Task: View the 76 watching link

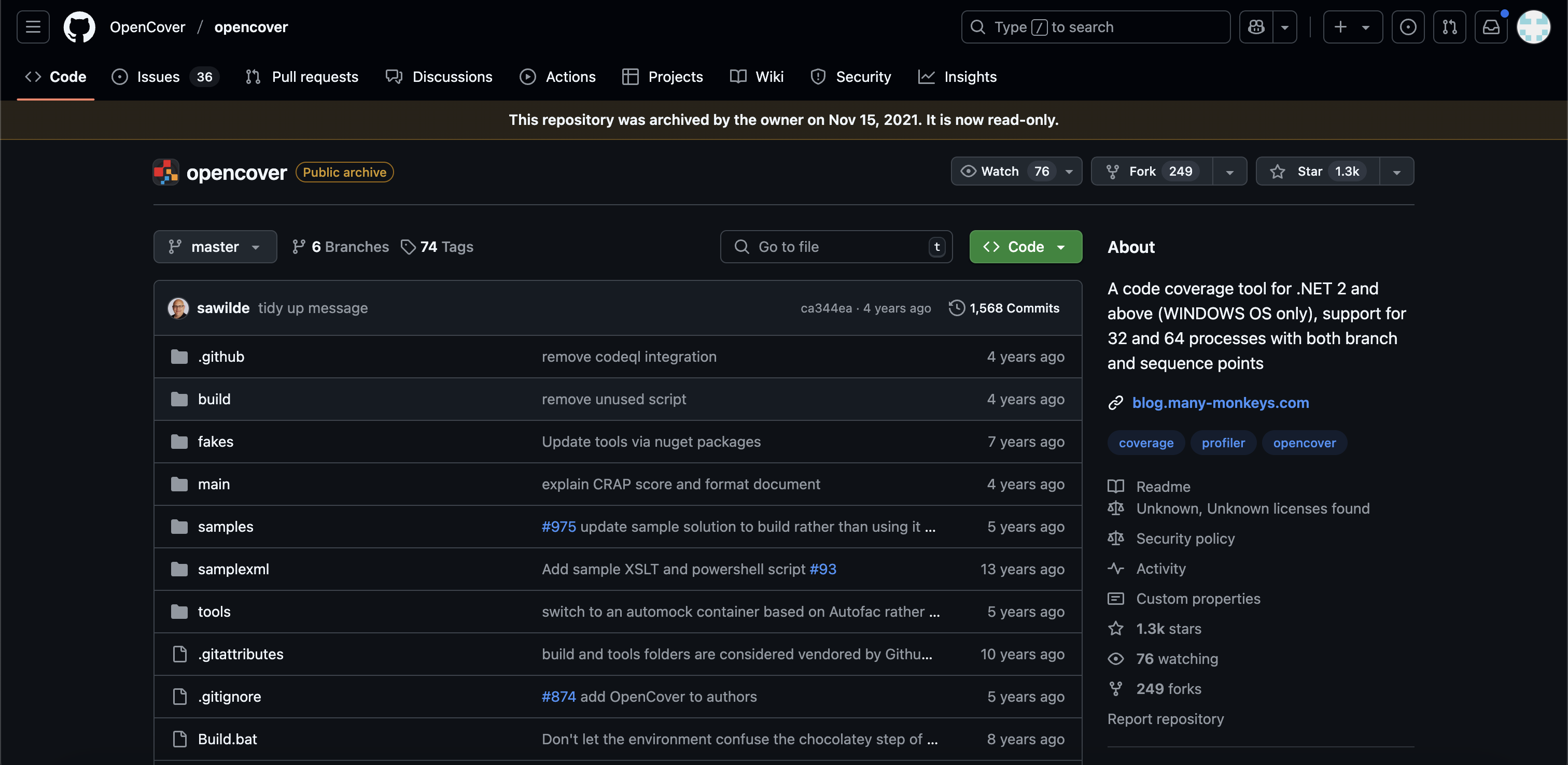Action: [1177, 659]
